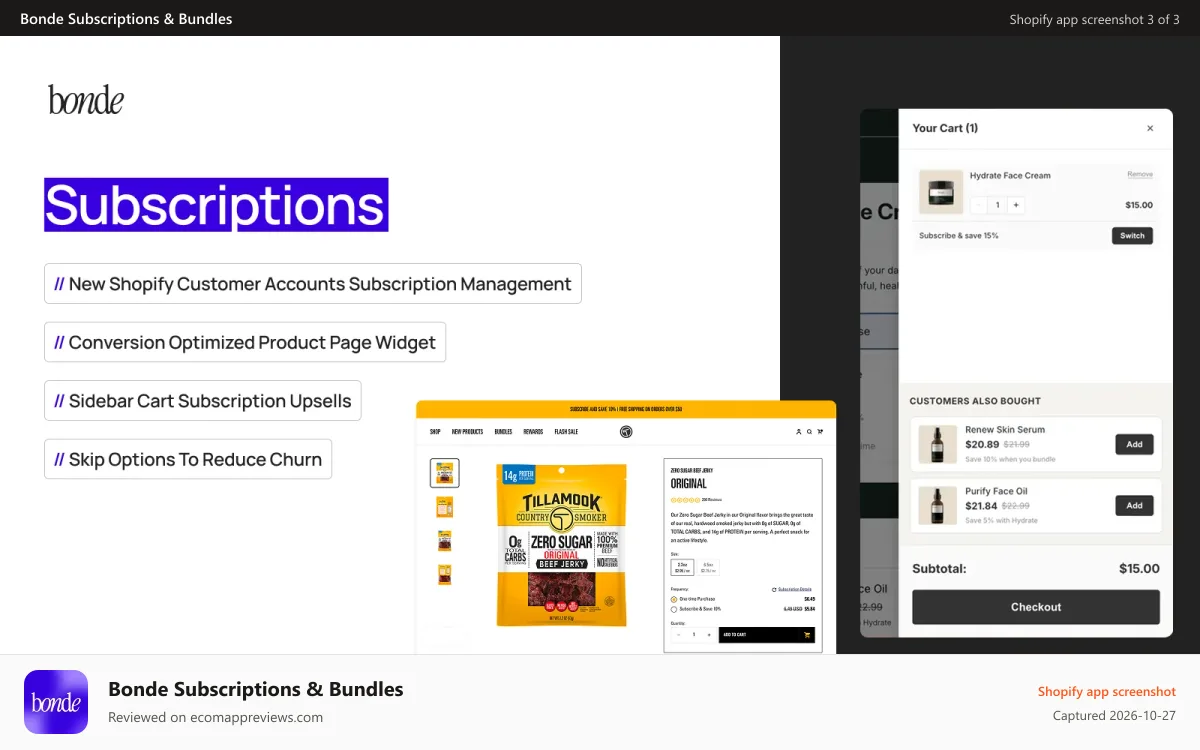Click the refresh icon beside Subscription Details
1200x750 pixels.
(x=774, y=590)
